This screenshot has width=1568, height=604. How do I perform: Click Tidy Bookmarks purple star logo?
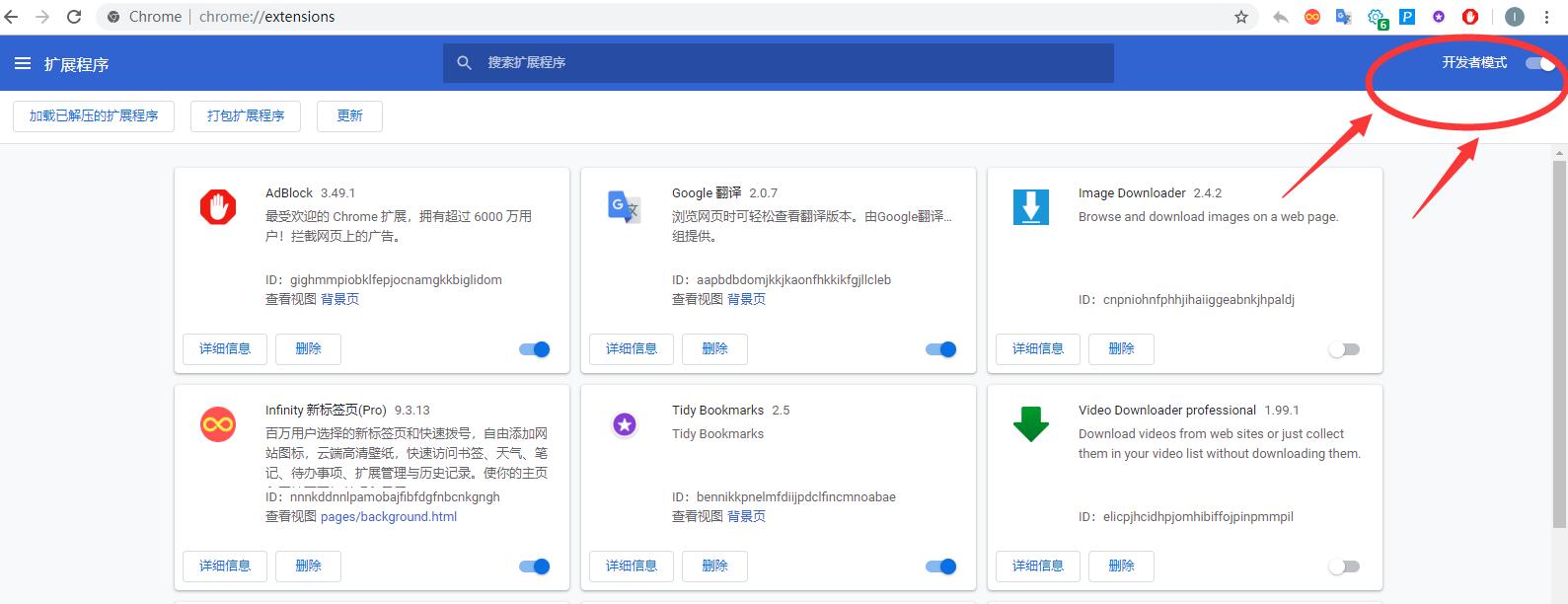click(x=625, y=424)
